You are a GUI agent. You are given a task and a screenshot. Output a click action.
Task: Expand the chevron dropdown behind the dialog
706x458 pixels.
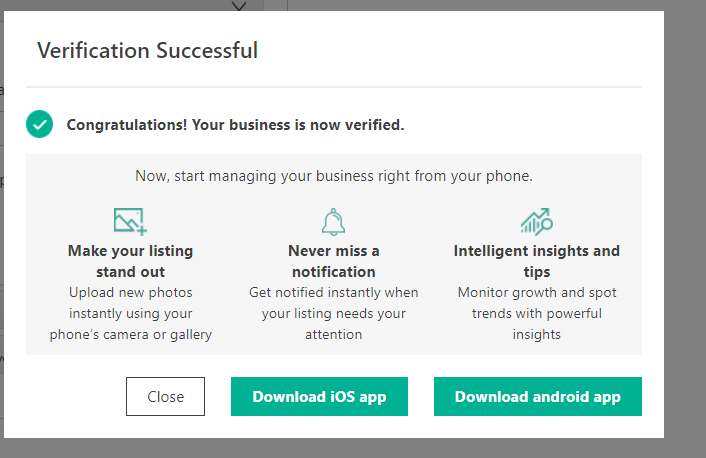(239, 5)
